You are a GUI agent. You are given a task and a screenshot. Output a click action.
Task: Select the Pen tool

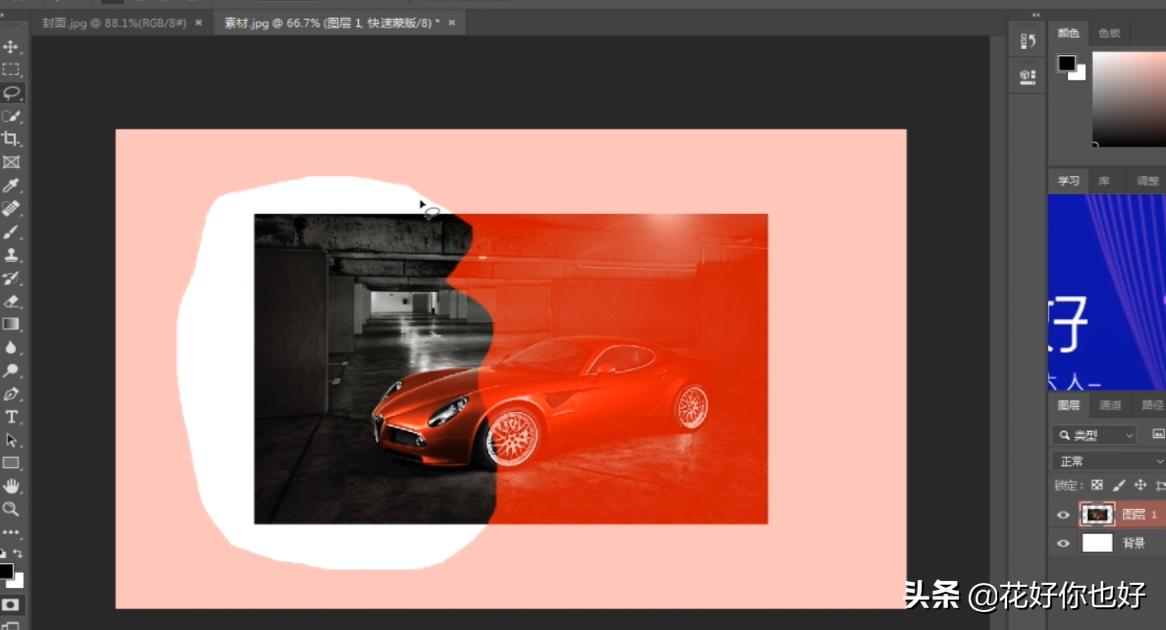point(10,393)
